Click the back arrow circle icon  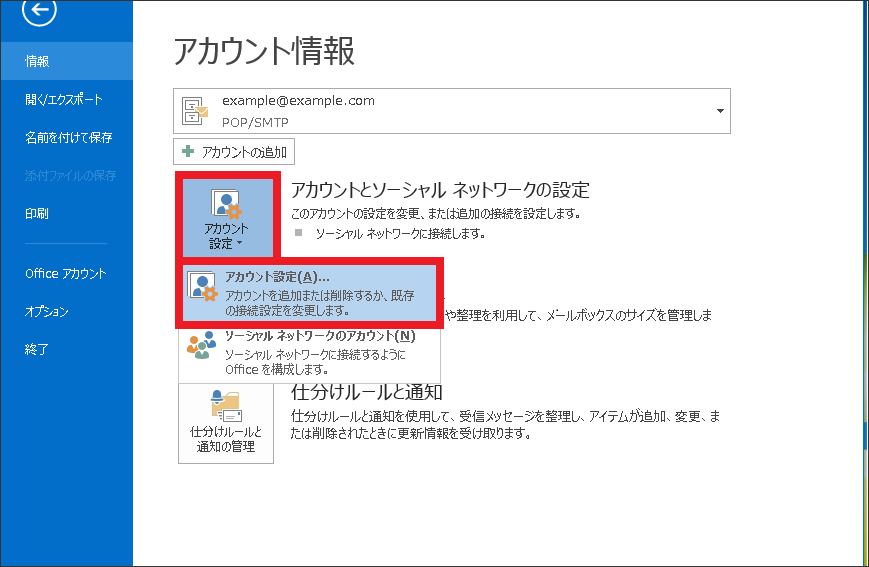[x=40, y=11]
